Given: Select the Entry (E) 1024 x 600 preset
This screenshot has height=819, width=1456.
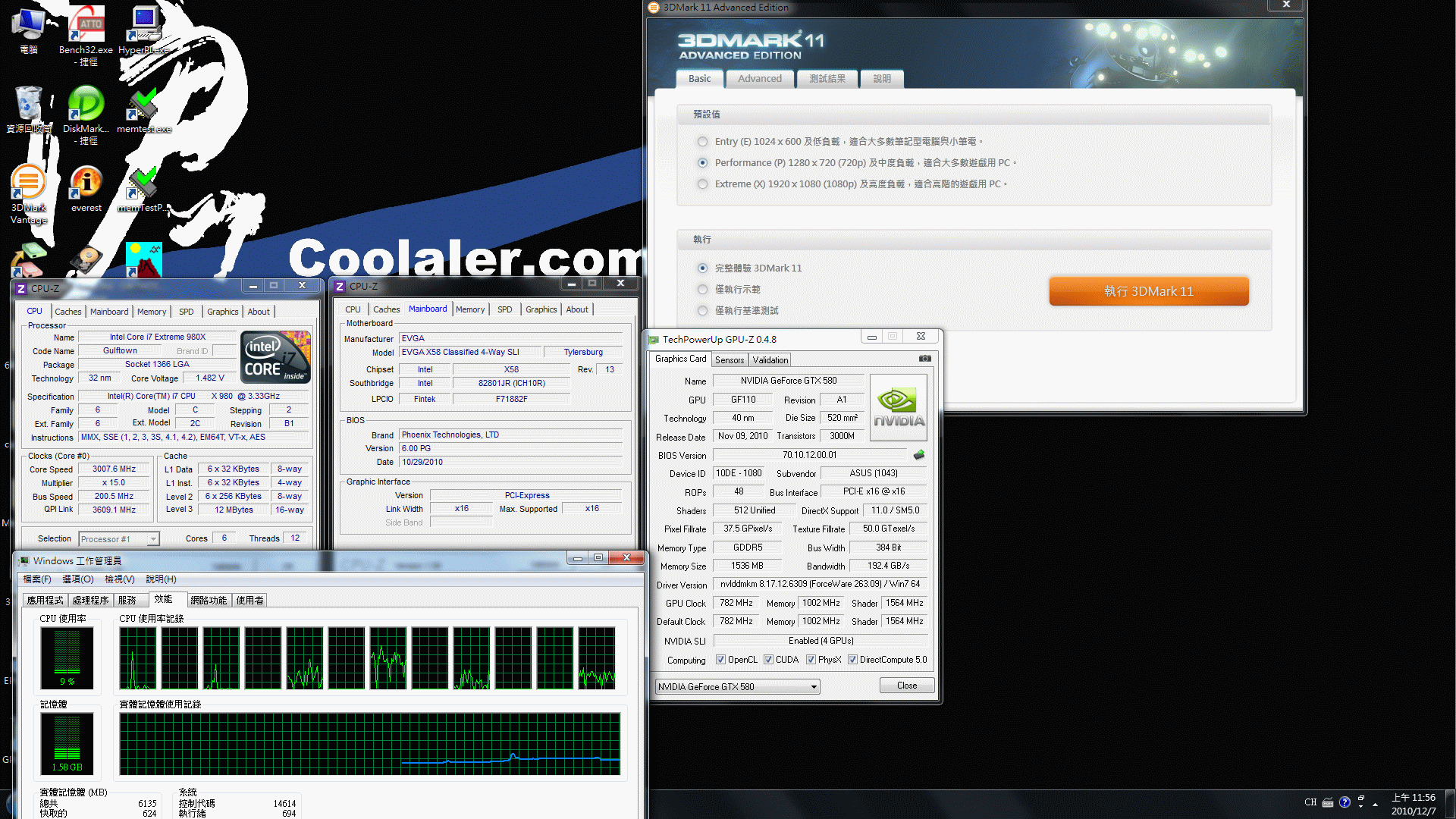Looking at the screenshot, I should (x=702, y=142).
